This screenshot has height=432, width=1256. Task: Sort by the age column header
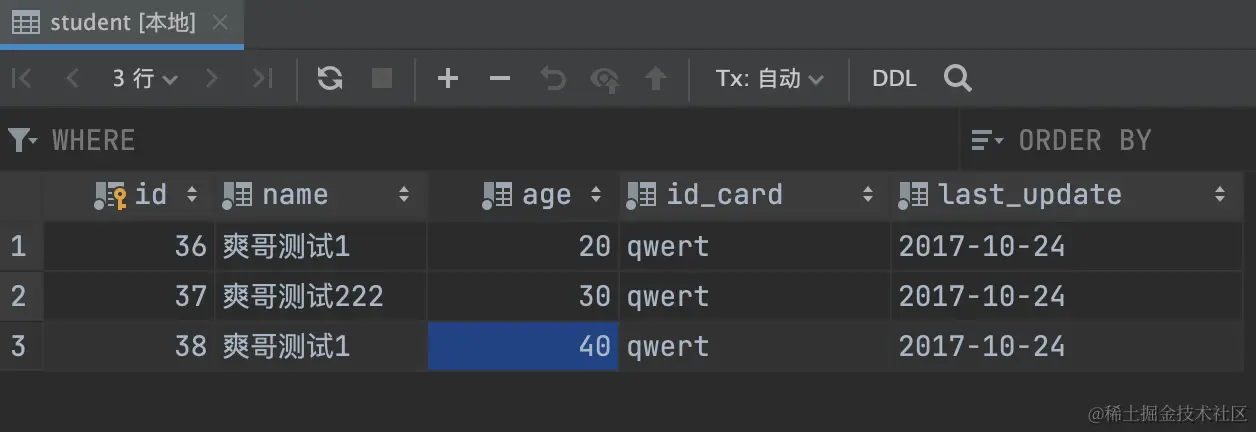[x=545, y=194]
